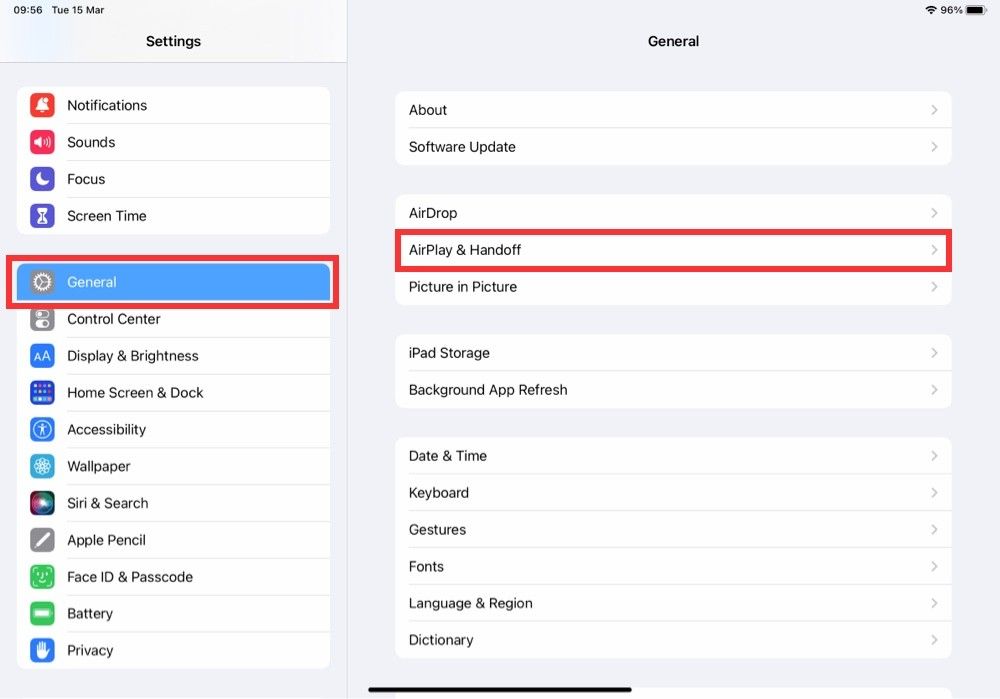Click the General gear icon
This screenshot has width=1000, height=699.
point(42,282)
